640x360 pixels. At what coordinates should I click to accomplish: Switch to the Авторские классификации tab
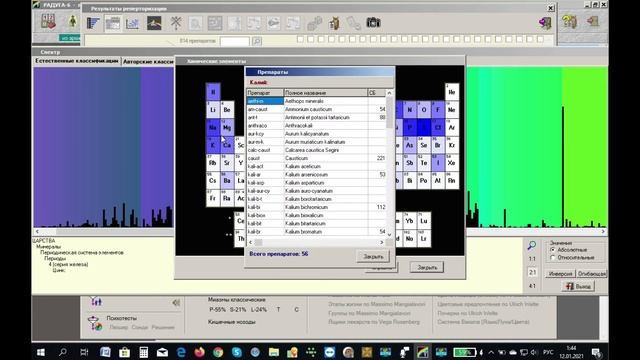[148, 62]
